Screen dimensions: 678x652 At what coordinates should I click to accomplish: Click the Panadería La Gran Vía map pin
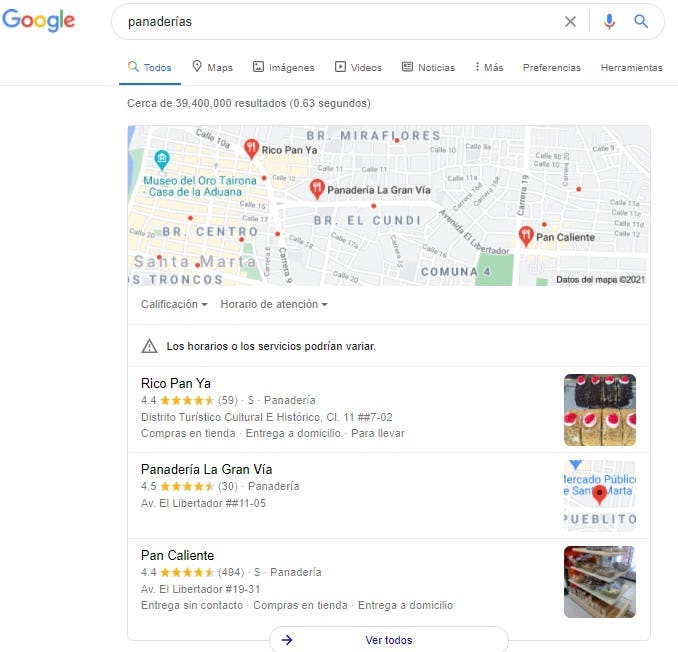click(317, 189)
